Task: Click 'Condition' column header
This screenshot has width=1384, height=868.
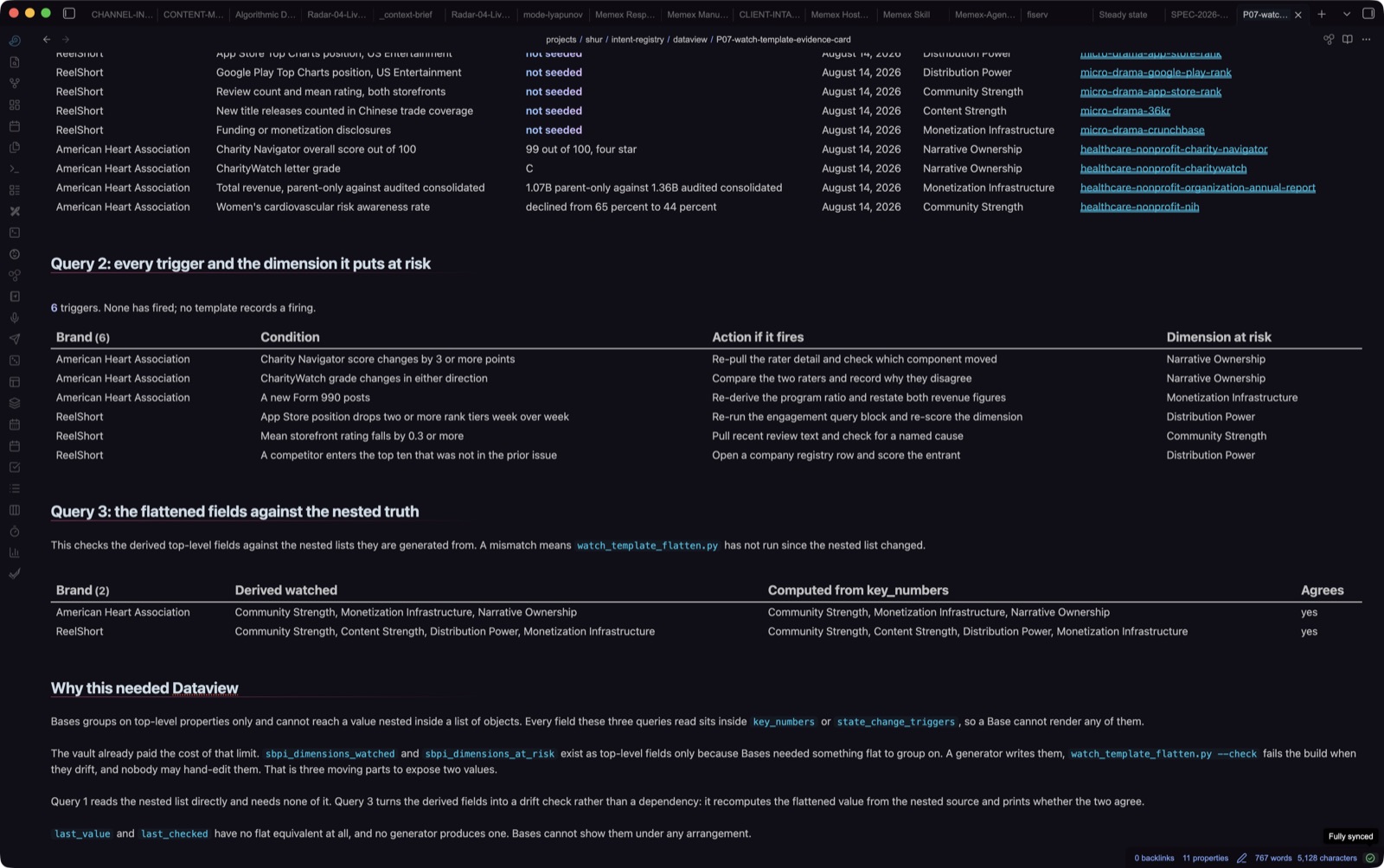Action: (290, 337)
